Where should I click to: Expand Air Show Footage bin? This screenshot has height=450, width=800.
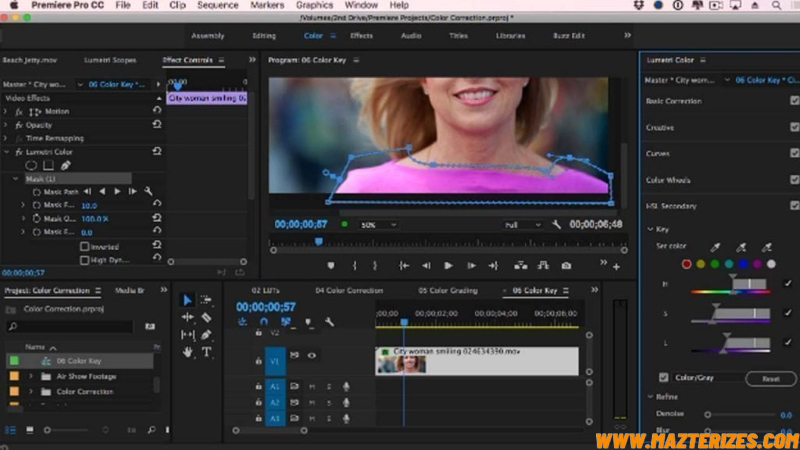(x=31, y=377)
